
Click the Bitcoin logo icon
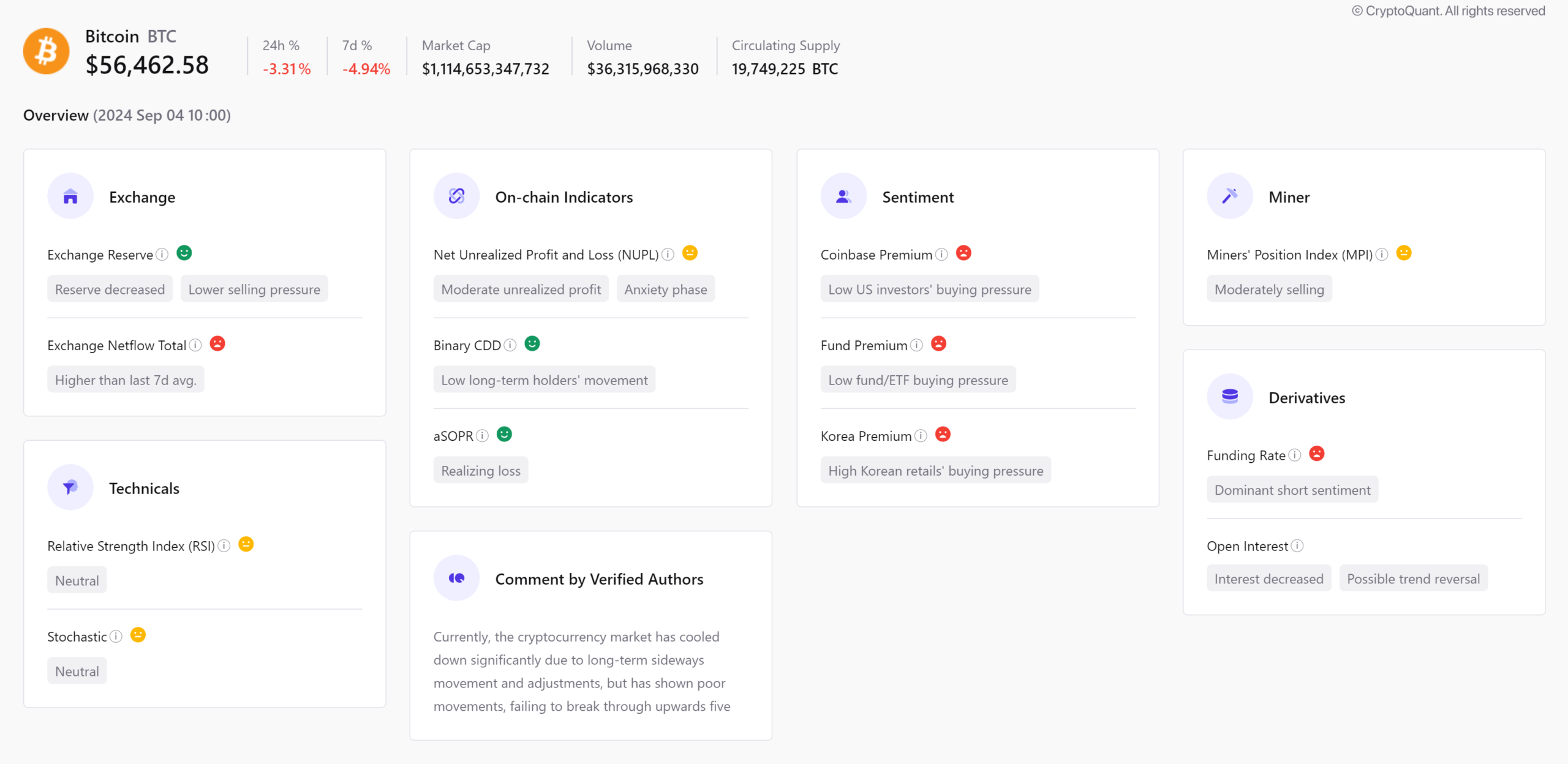coord(46,51)
